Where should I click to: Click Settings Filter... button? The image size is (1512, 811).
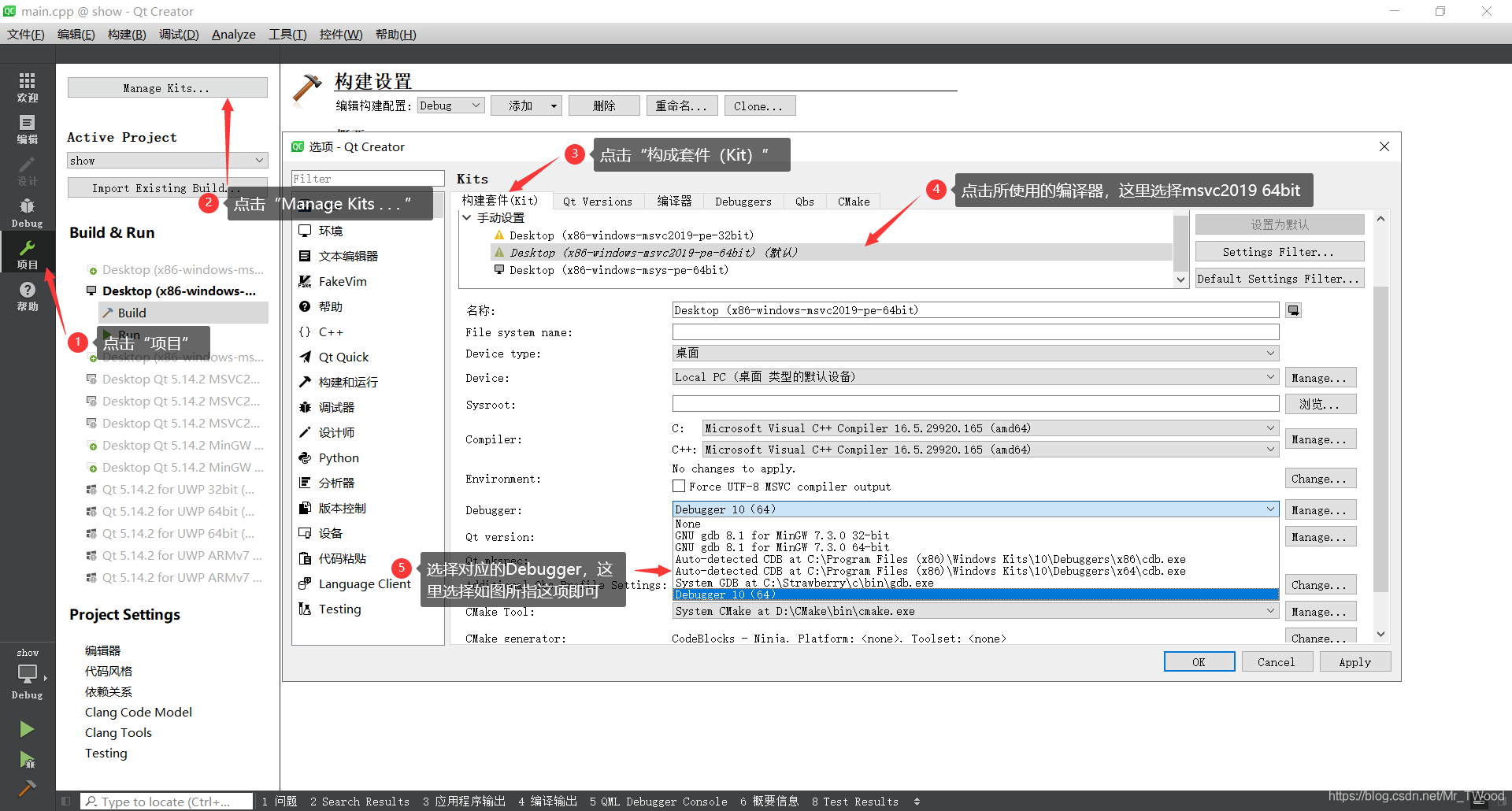coord(1279,252)
